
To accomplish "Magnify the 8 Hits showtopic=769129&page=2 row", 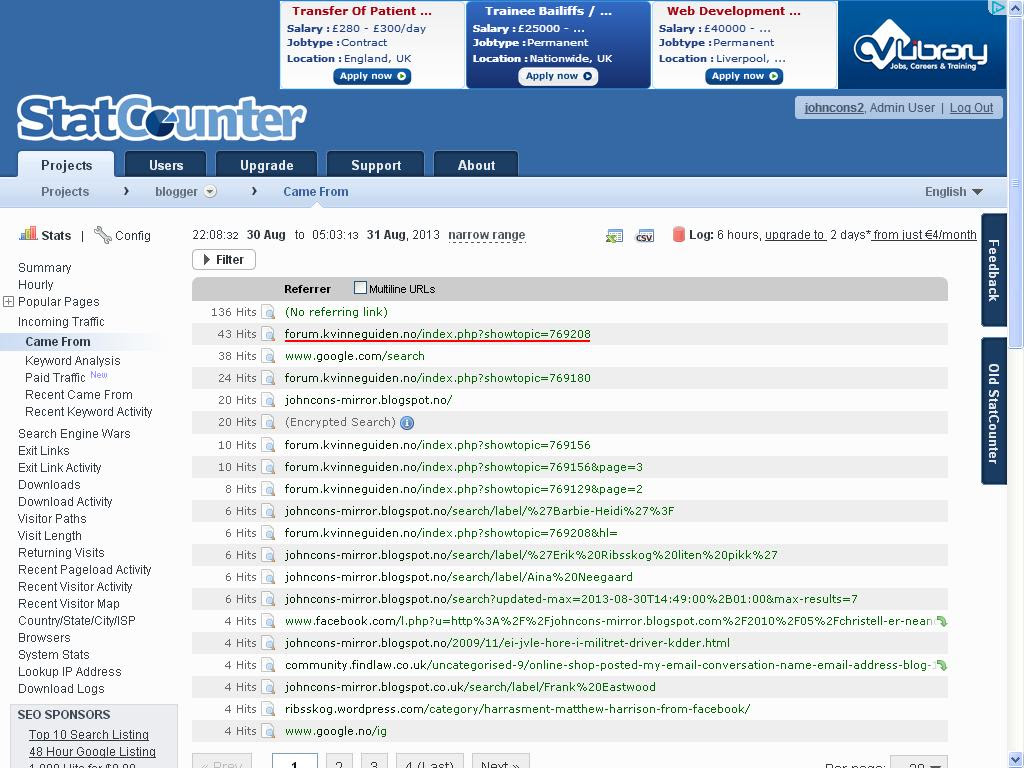I will tap(268, 489).
